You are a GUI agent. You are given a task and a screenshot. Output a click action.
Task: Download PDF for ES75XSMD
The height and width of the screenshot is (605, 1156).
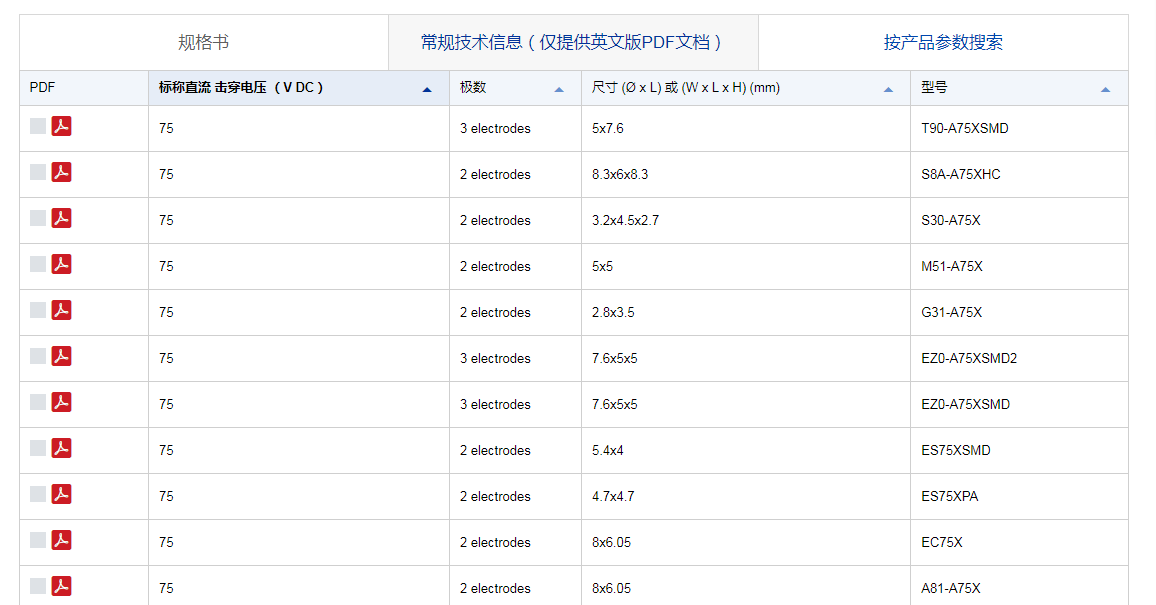(62, 449)
